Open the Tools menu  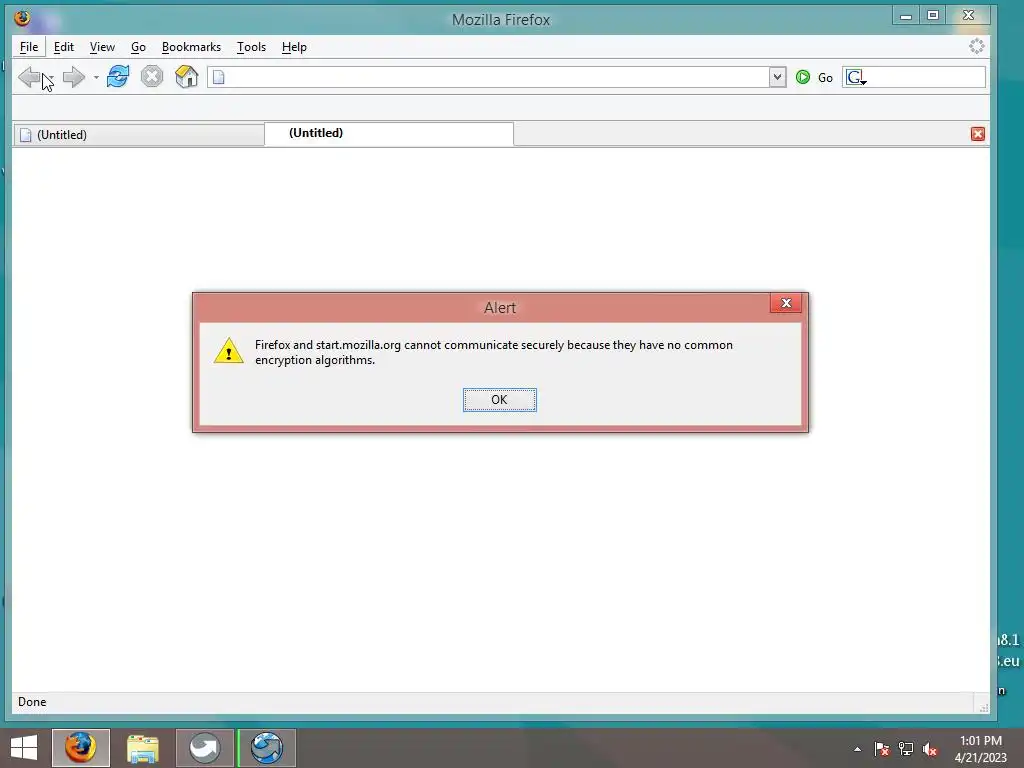(251, 47)
